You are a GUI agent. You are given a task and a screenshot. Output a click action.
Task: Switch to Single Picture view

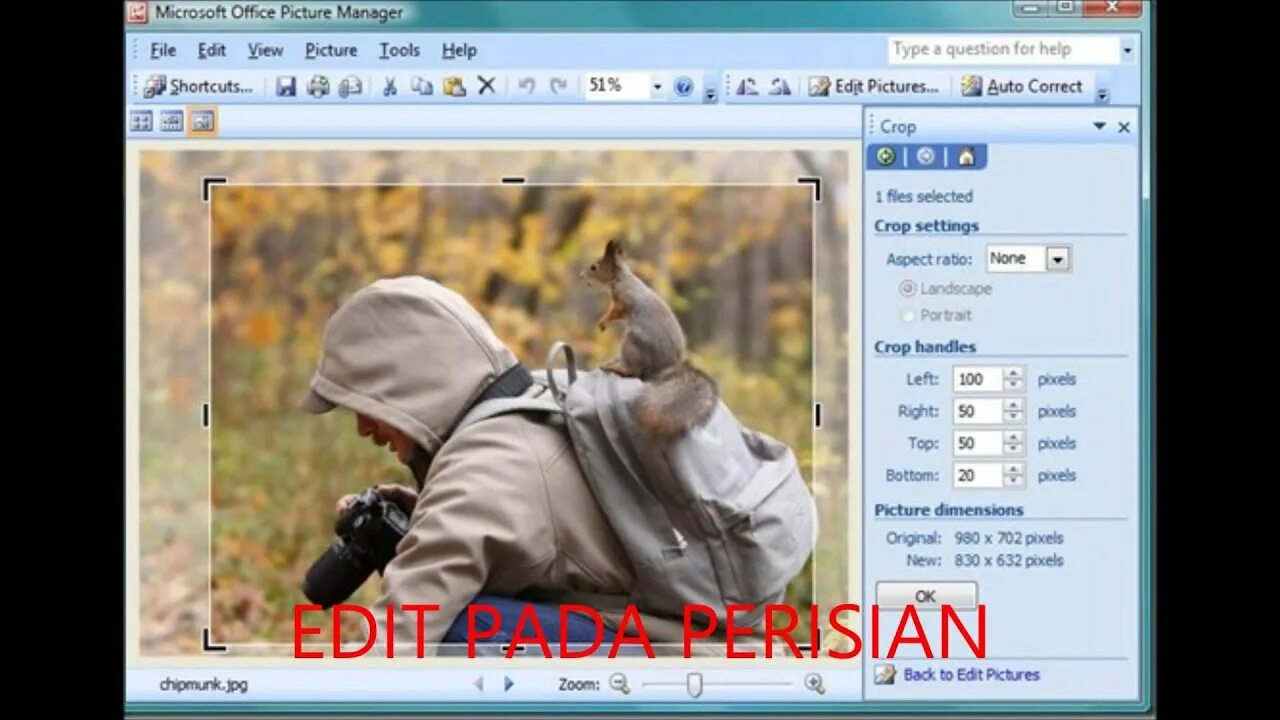[x=202, y=121]
